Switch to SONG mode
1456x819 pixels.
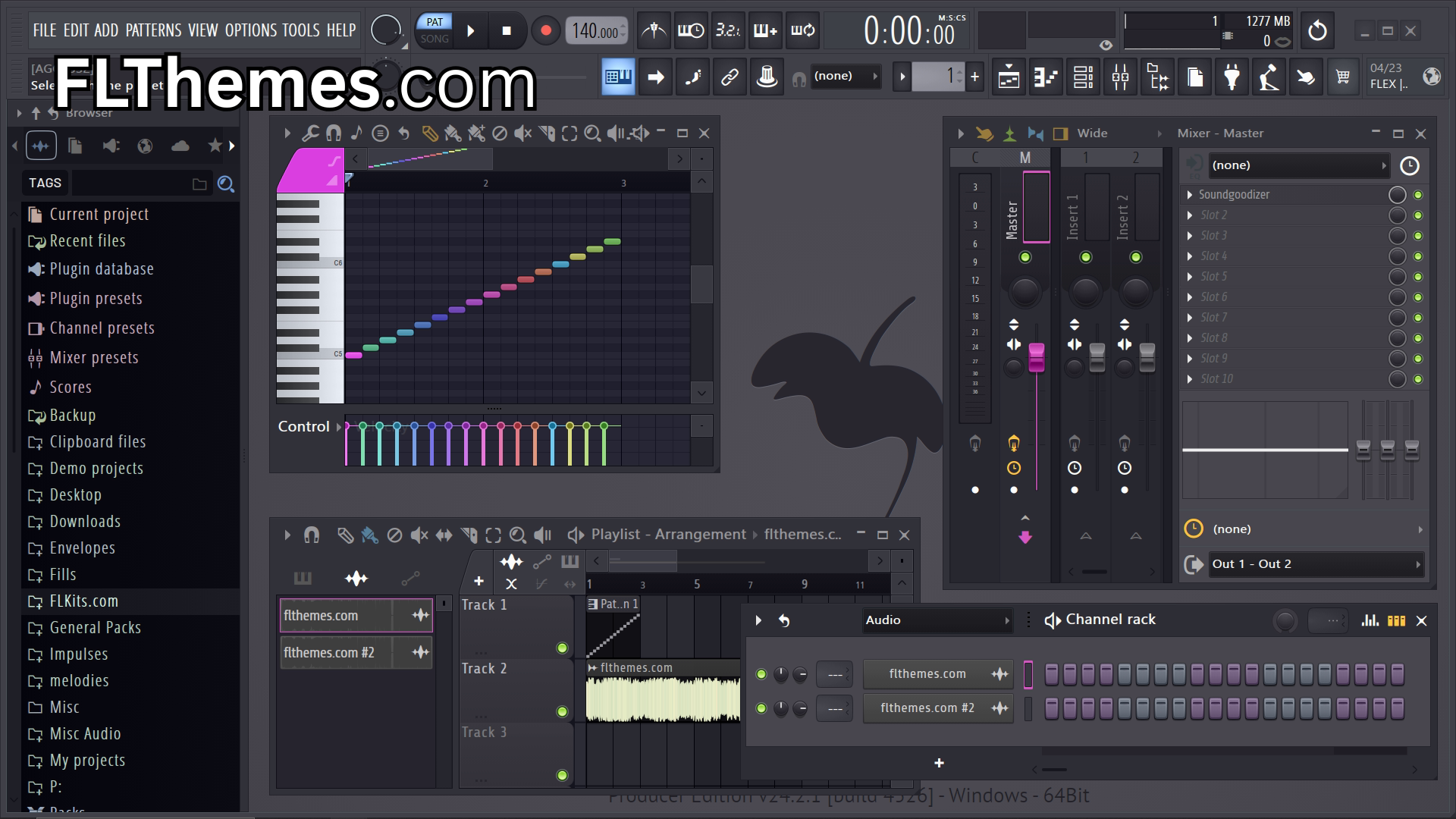(435, 39)
